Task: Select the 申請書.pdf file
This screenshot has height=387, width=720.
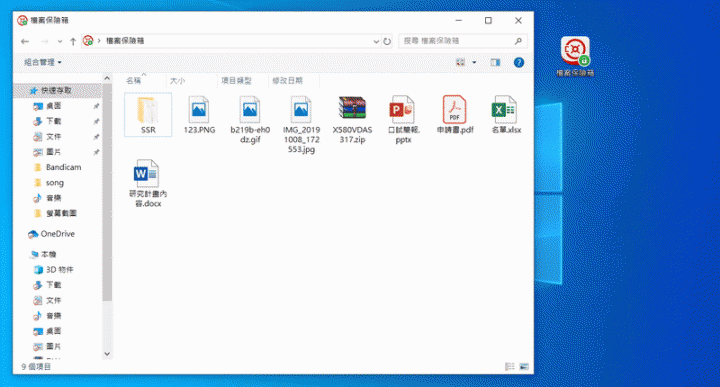Action: [x=455, y=115]
